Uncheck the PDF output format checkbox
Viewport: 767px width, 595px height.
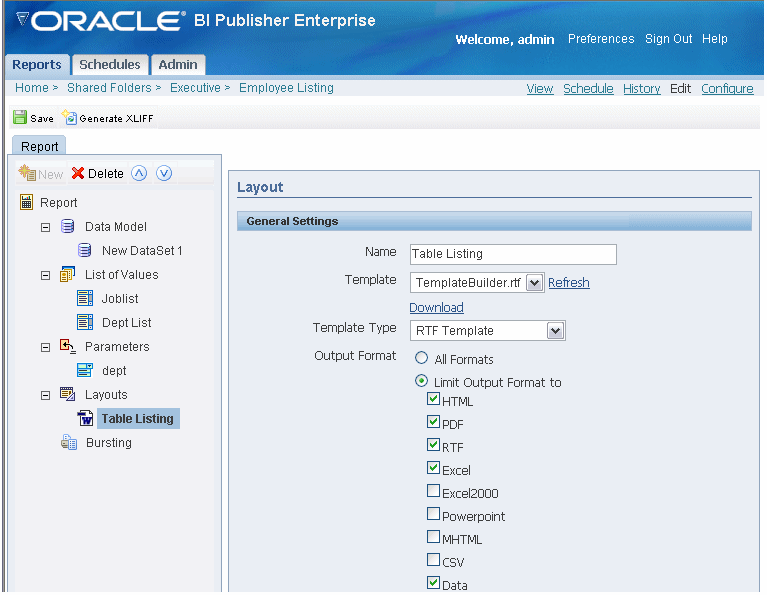tap(433, 422)
